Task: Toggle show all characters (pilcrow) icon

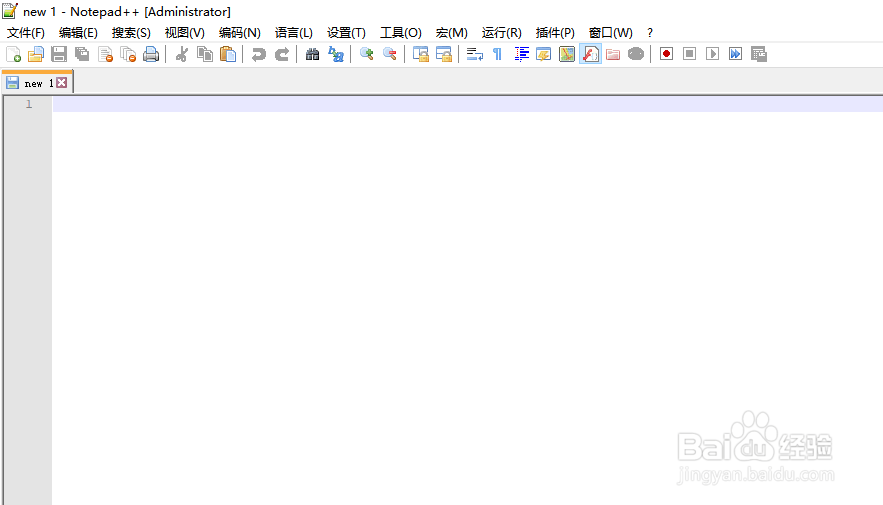Action: tap(497, 54)
